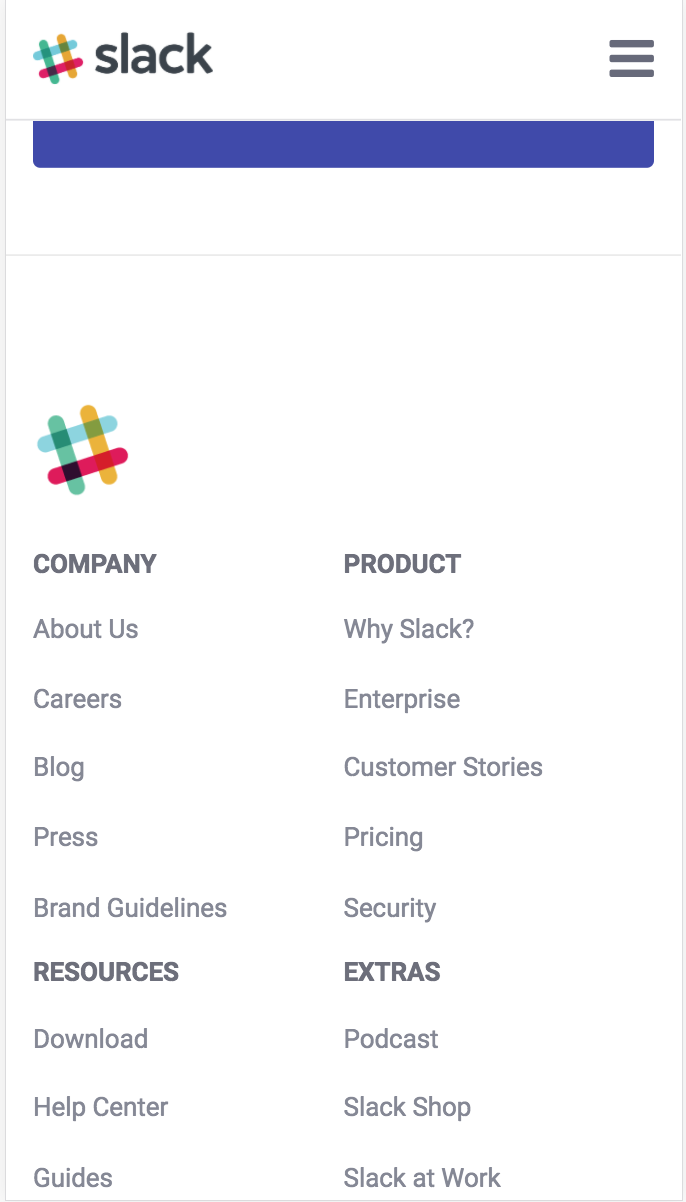Click the Security footer link
The image size is (686, 1202).
pos(390,908)
